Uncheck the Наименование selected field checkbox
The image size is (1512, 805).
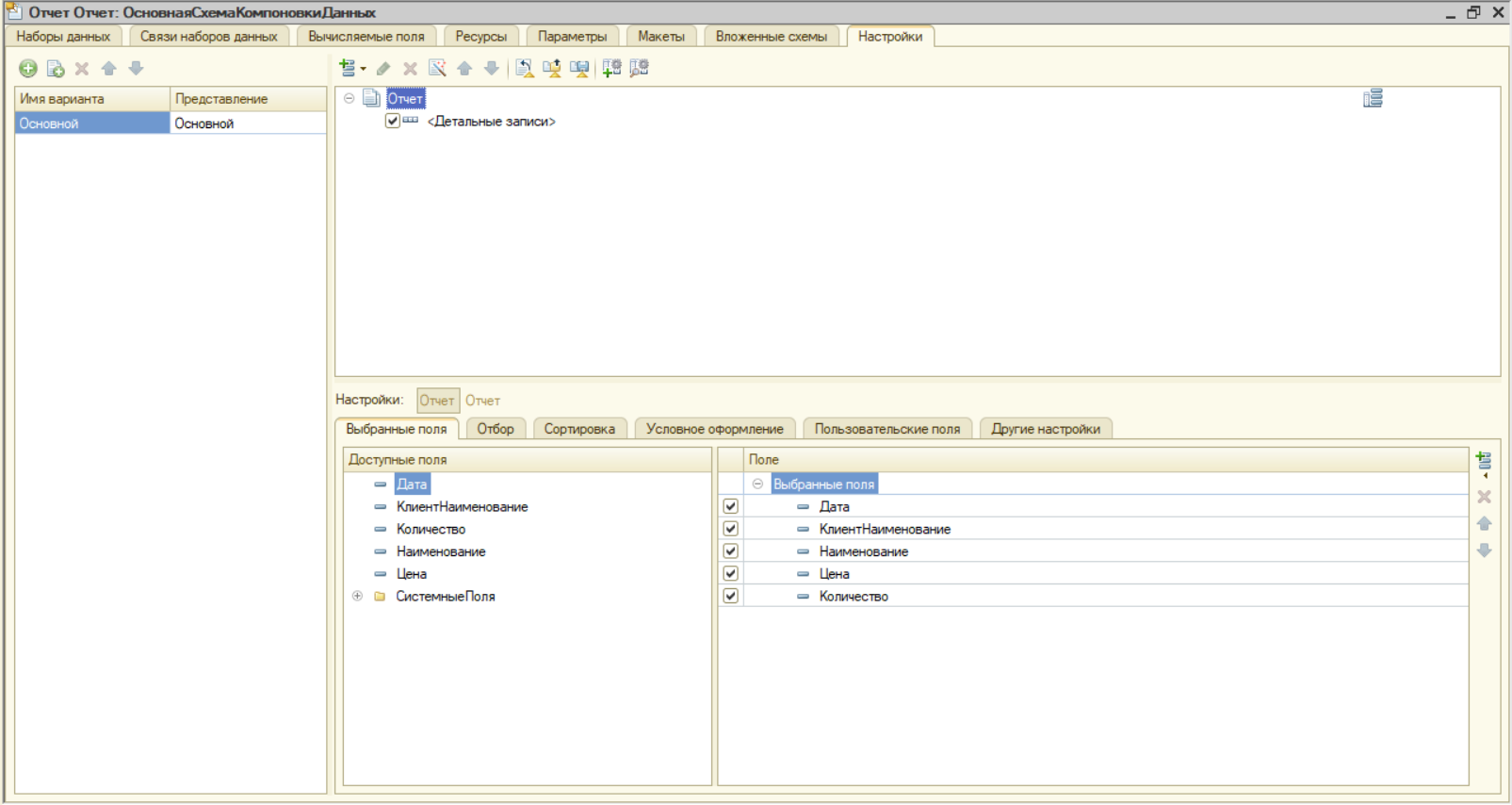730,551
